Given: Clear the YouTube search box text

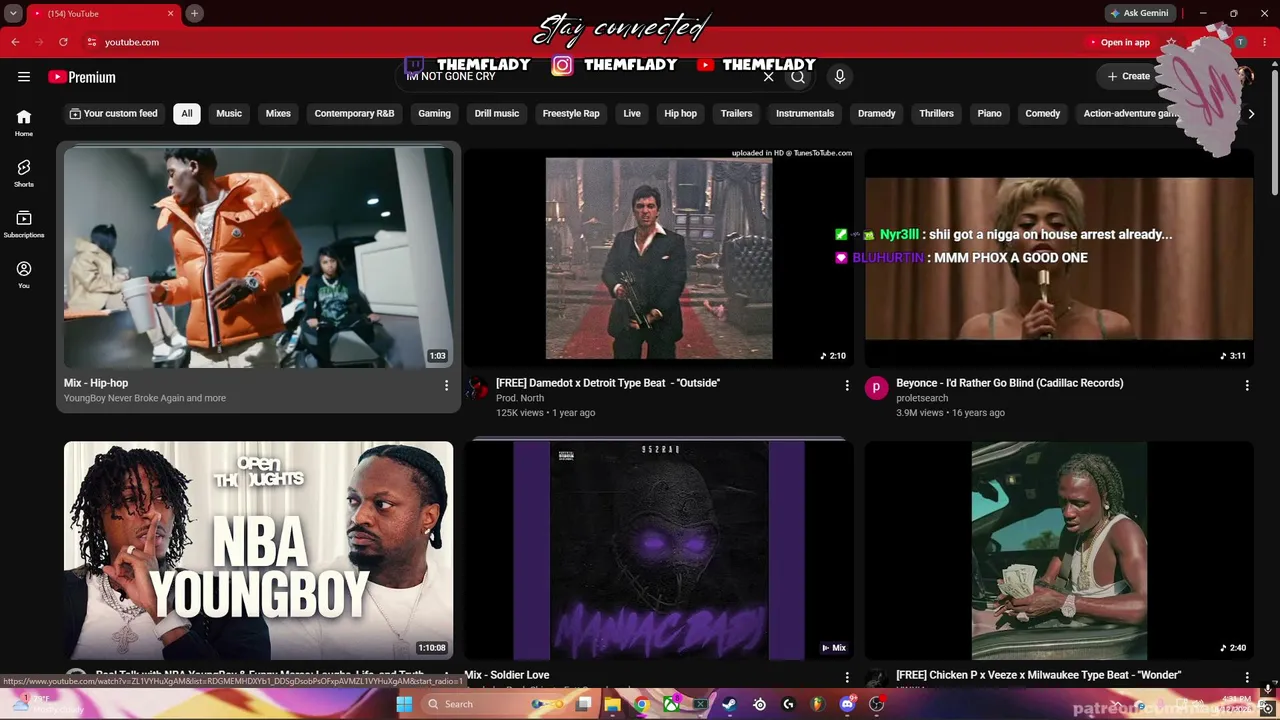Looking at the screenshot, I should pyautogui.click(x=768, y=77).
